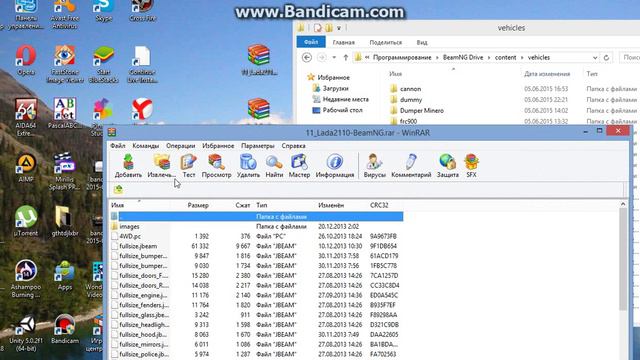
Task: Click content in the address breadcrumb
Action: coord(505,58)
